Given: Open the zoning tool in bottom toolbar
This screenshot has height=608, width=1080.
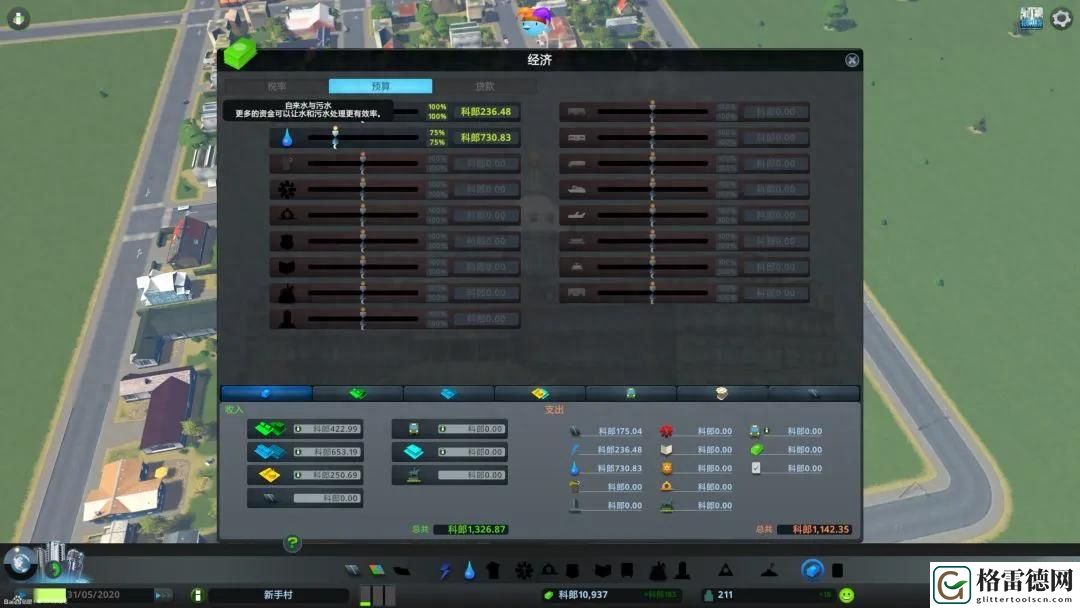Looking at the screenshot, I should pos(376,570).
